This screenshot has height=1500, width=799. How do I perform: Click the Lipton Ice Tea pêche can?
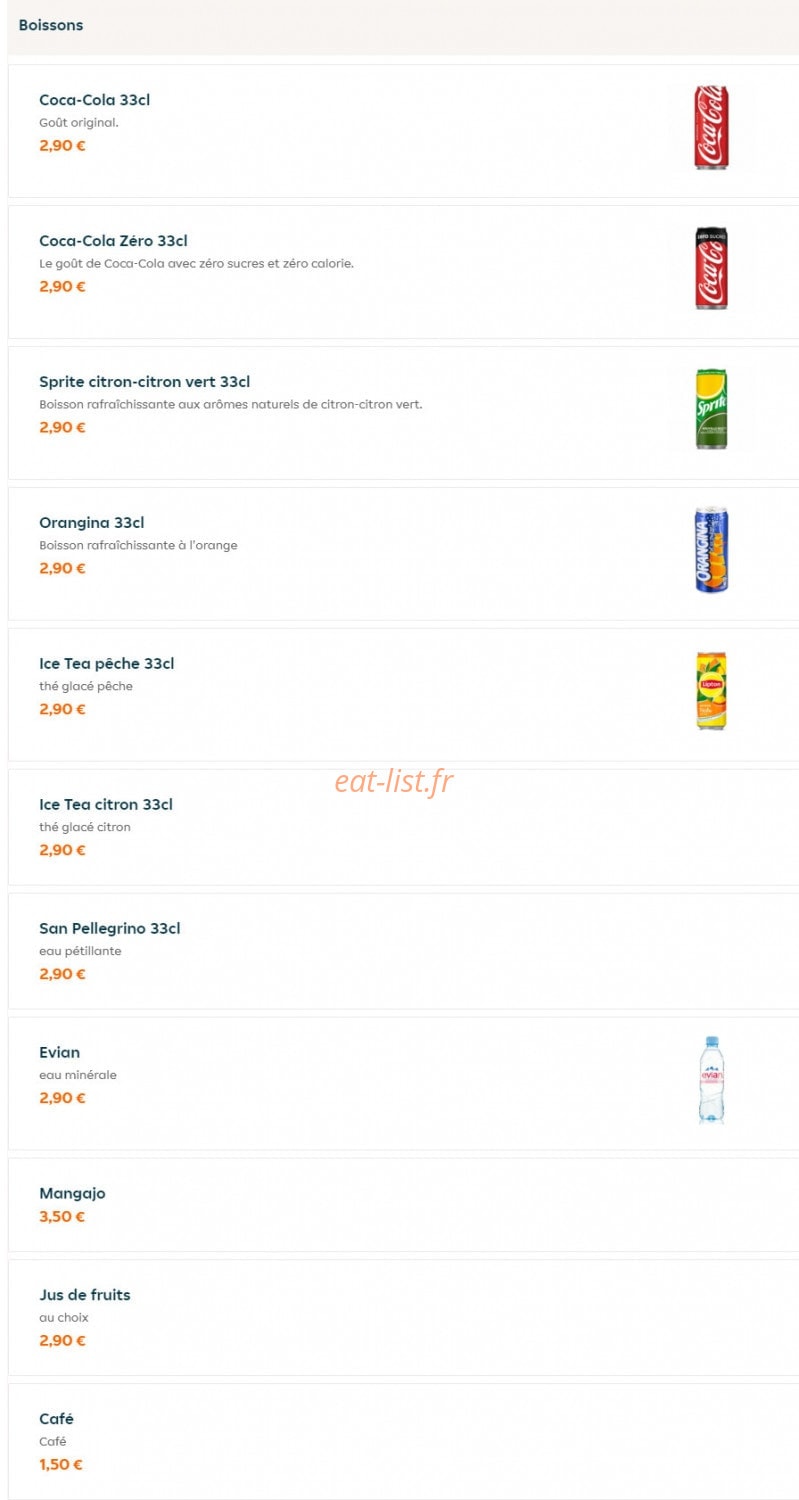pyautogui.click(x=711, y=691)
